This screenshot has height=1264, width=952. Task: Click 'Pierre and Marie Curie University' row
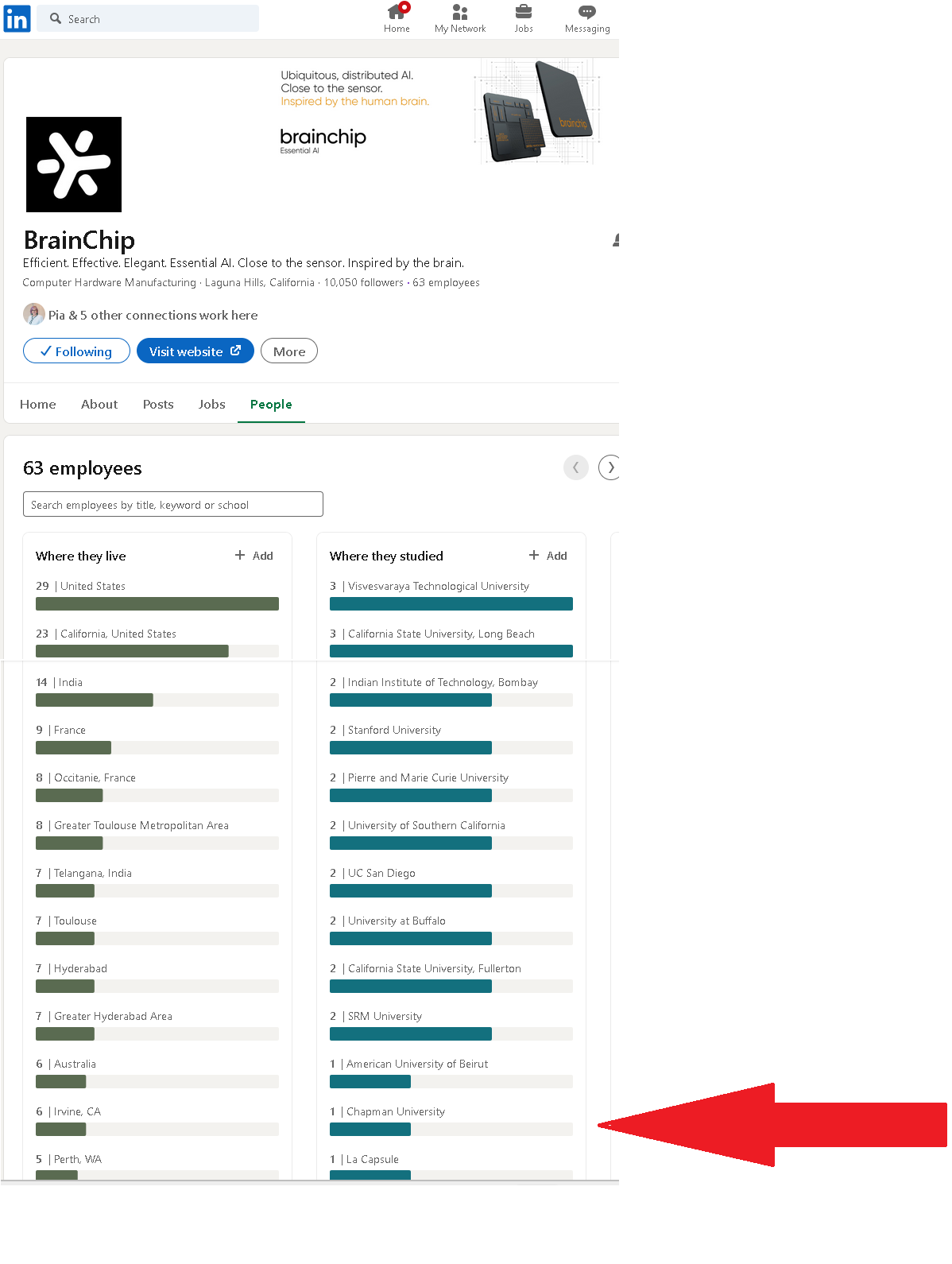point(451,787)
